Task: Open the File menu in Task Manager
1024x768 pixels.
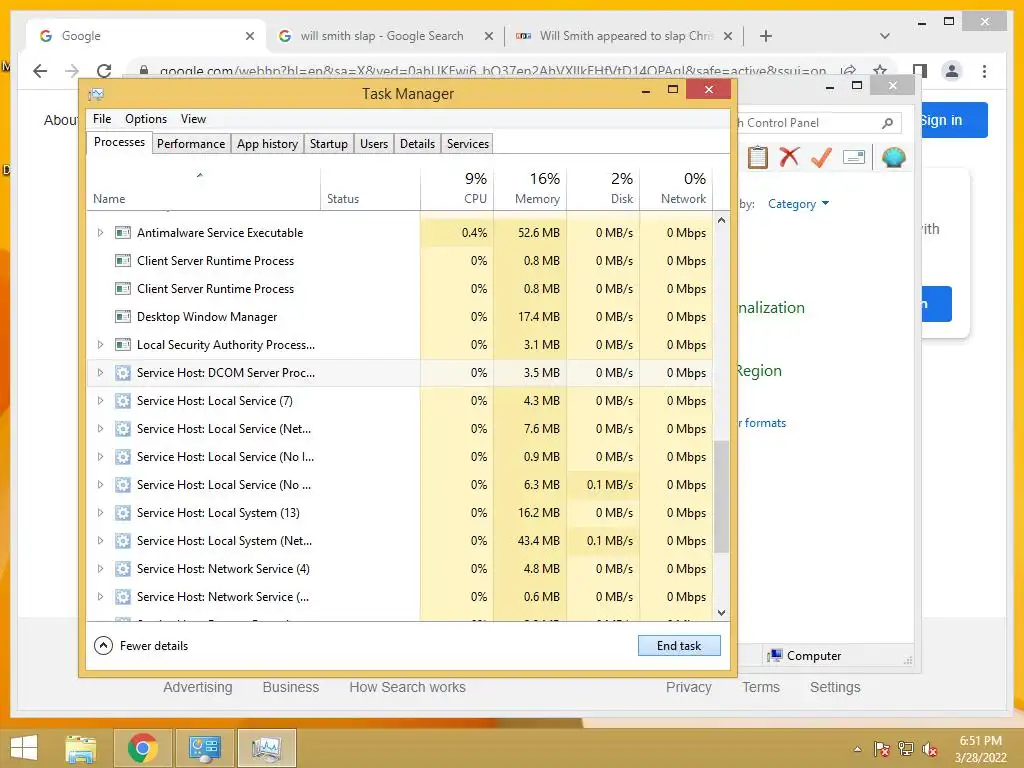Action: point(102,119)
